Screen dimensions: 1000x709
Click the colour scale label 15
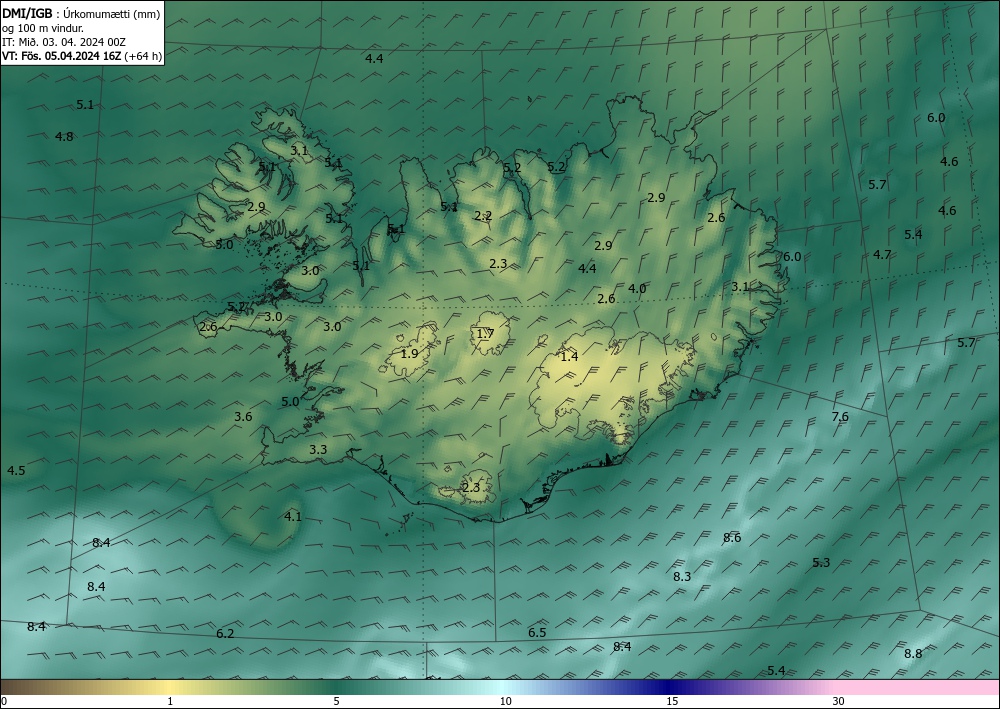[x=672, y=702]
